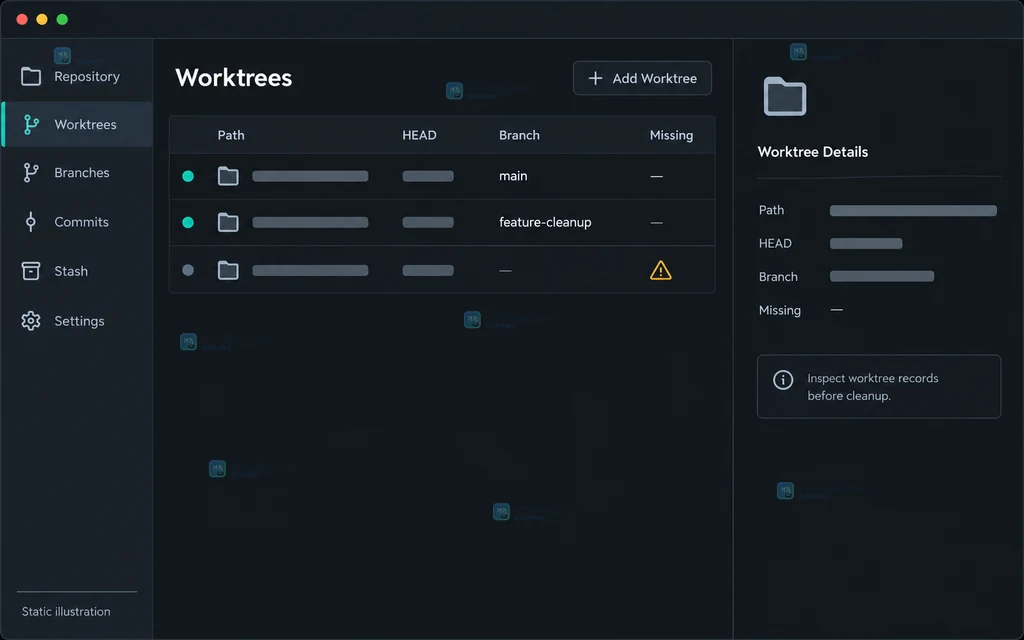Click the green status dot of main row
The image size is (1024, 640).
tap(188, 176)
